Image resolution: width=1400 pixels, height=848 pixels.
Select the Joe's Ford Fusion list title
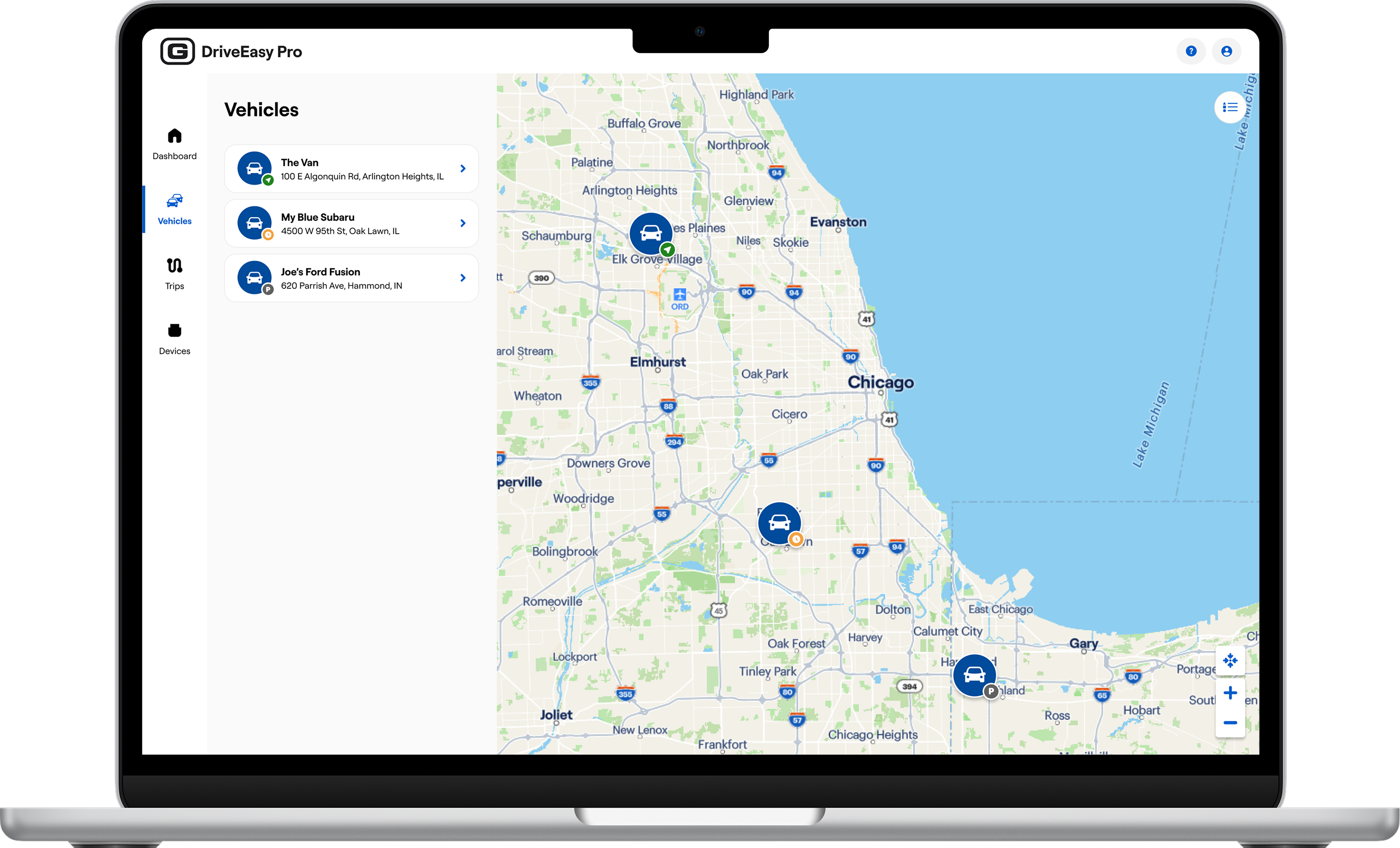(x=320, y=272)
